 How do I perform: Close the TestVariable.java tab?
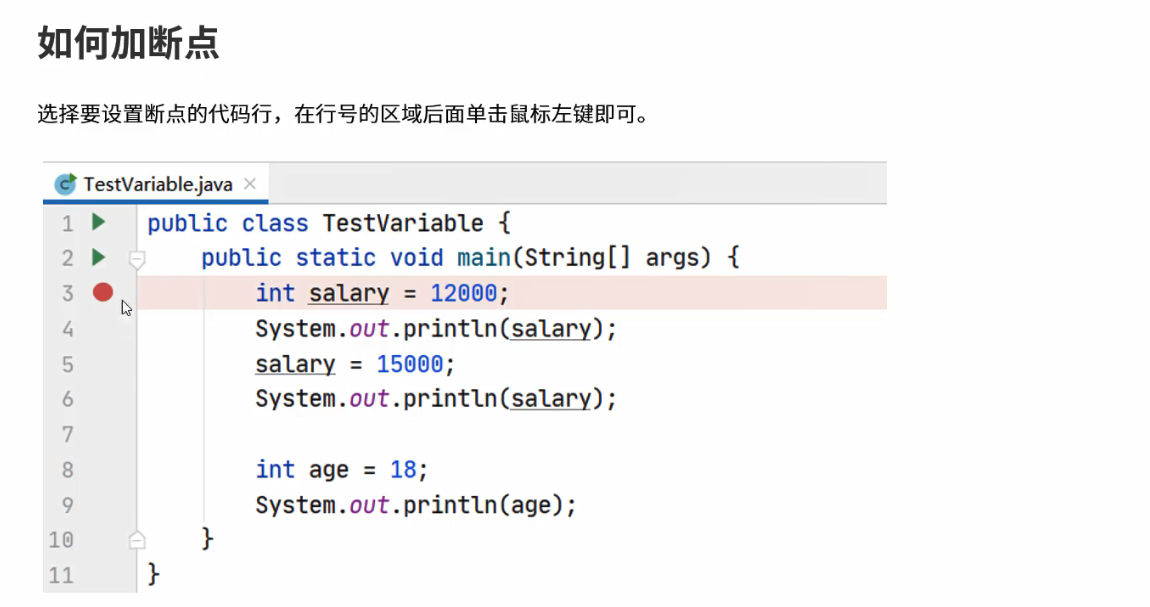click(250, 183)
